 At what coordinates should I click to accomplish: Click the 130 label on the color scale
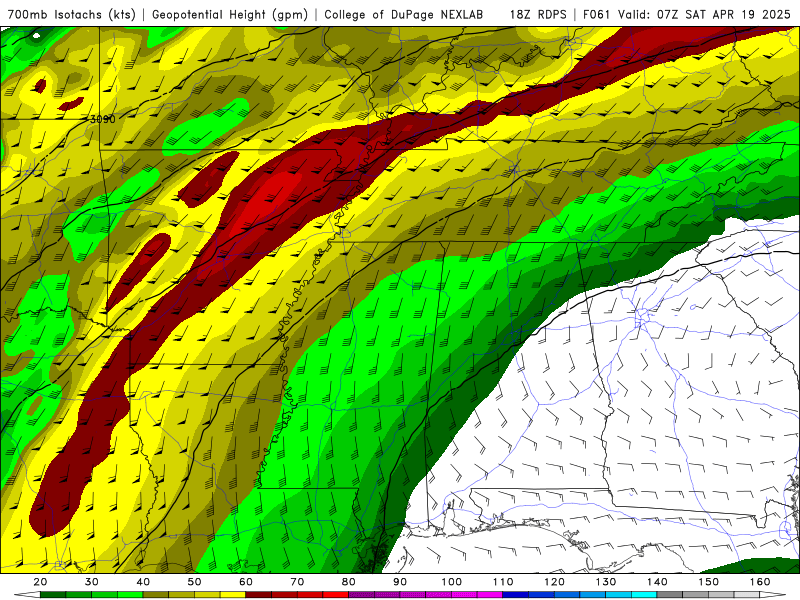[606, 582]
